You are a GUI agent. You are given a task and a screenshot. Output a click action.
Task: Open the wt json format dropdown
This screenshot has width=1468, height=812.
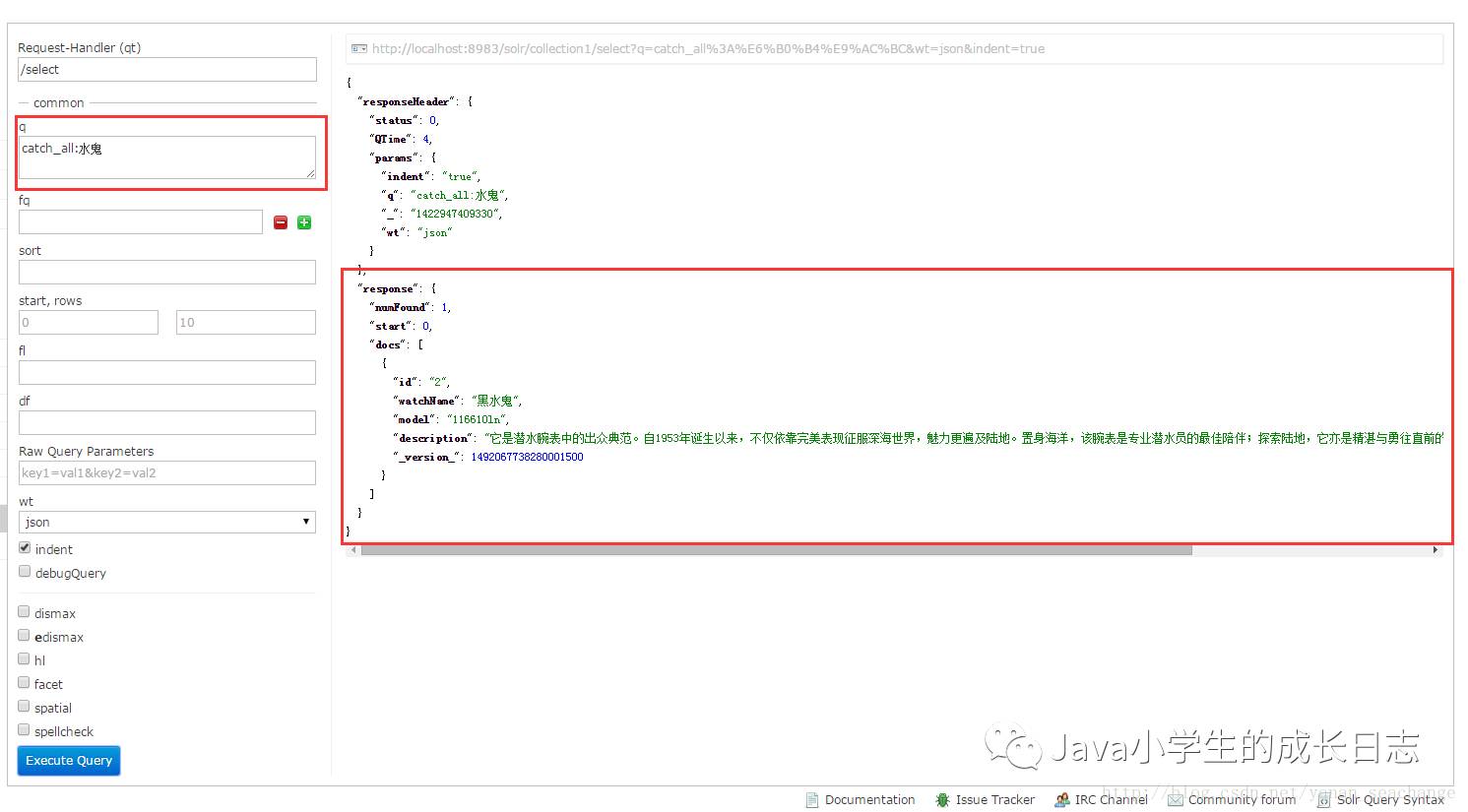coord(167,522)
